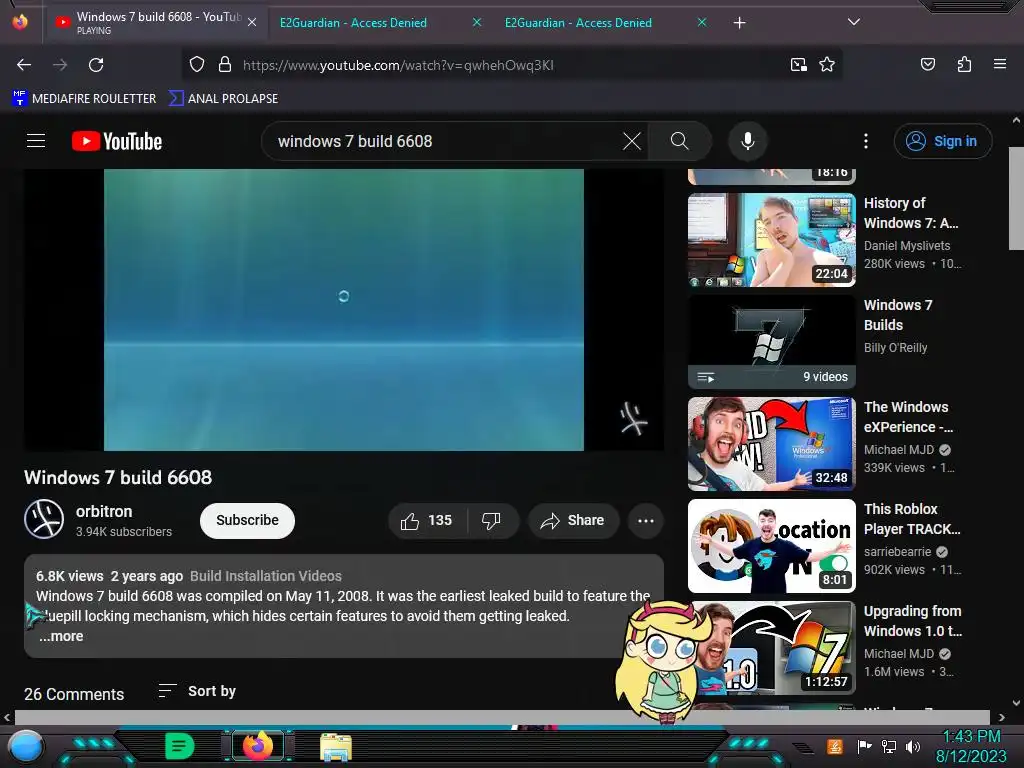This screenshot has width=1024, height=768.
Task: Share the video
Action: (x=573, y=520)
